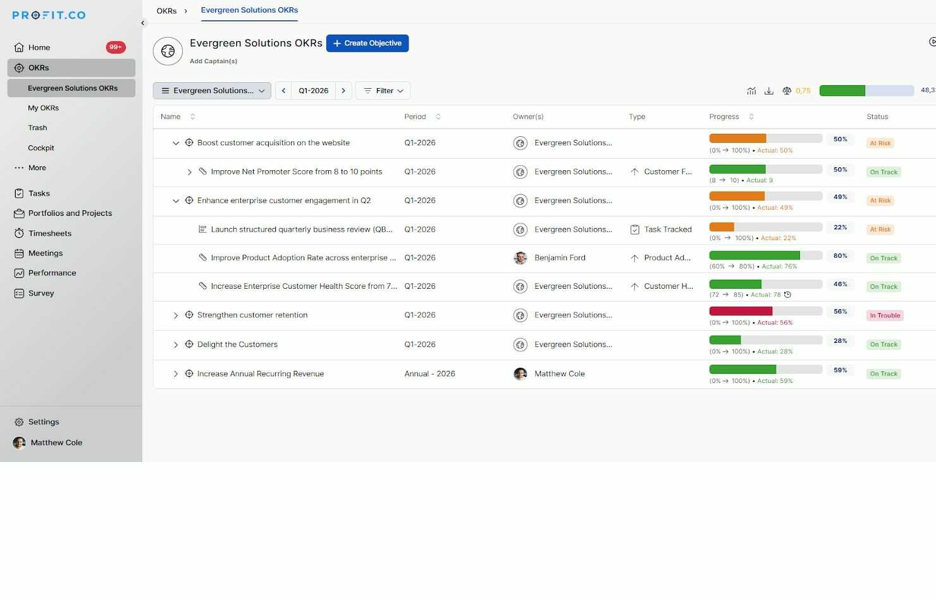
Task: Click the Tasks icon in sidebar
Action: coord(19,193)
